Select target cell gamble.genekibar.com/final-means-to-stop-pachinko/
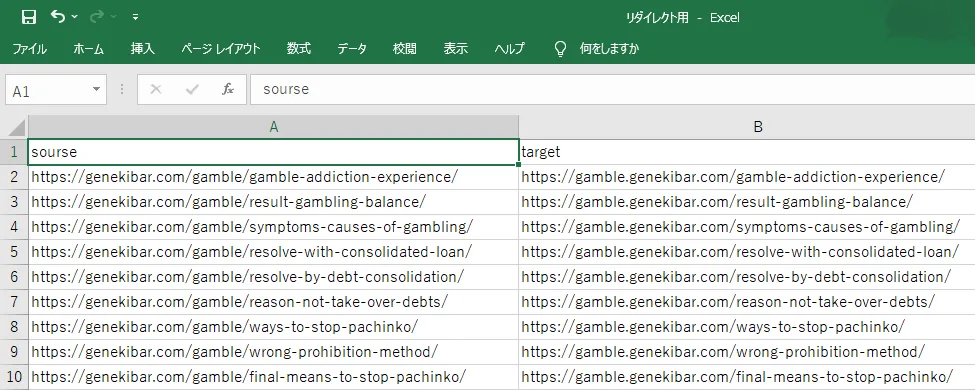The width and height of the screenshot is (975, 390). pos(747,376)
